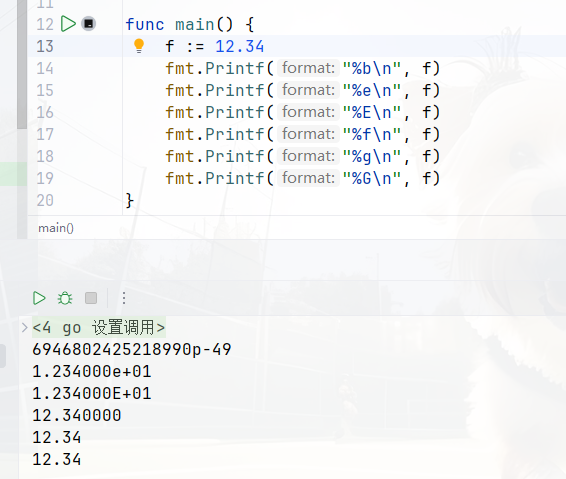The height and width of the screenshot is (479, 566).
Task: Click line number 14 in gutter
Action: point(45,68)
